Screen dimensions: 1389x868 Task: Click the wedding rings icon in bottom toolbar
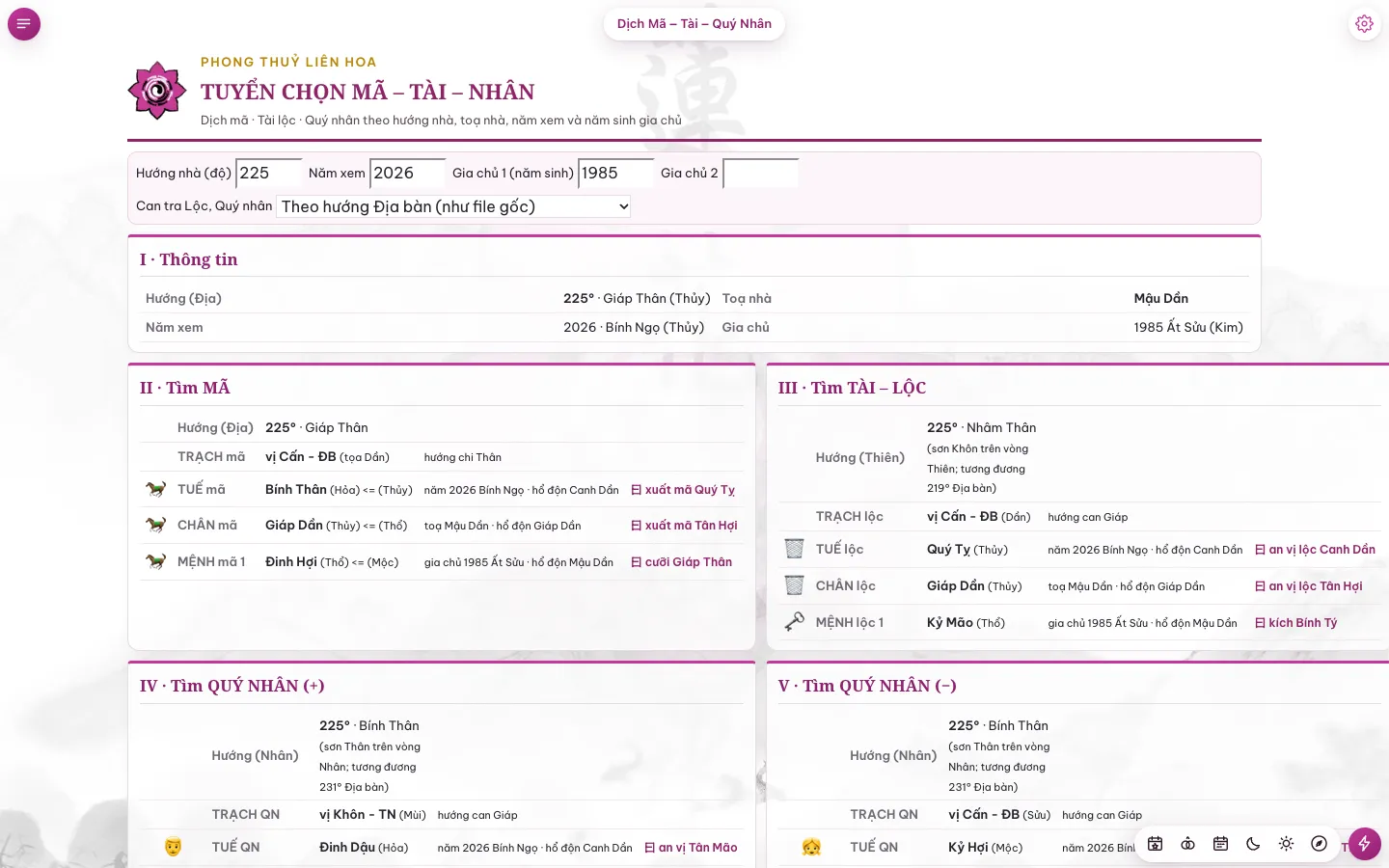pos(1187,844)
